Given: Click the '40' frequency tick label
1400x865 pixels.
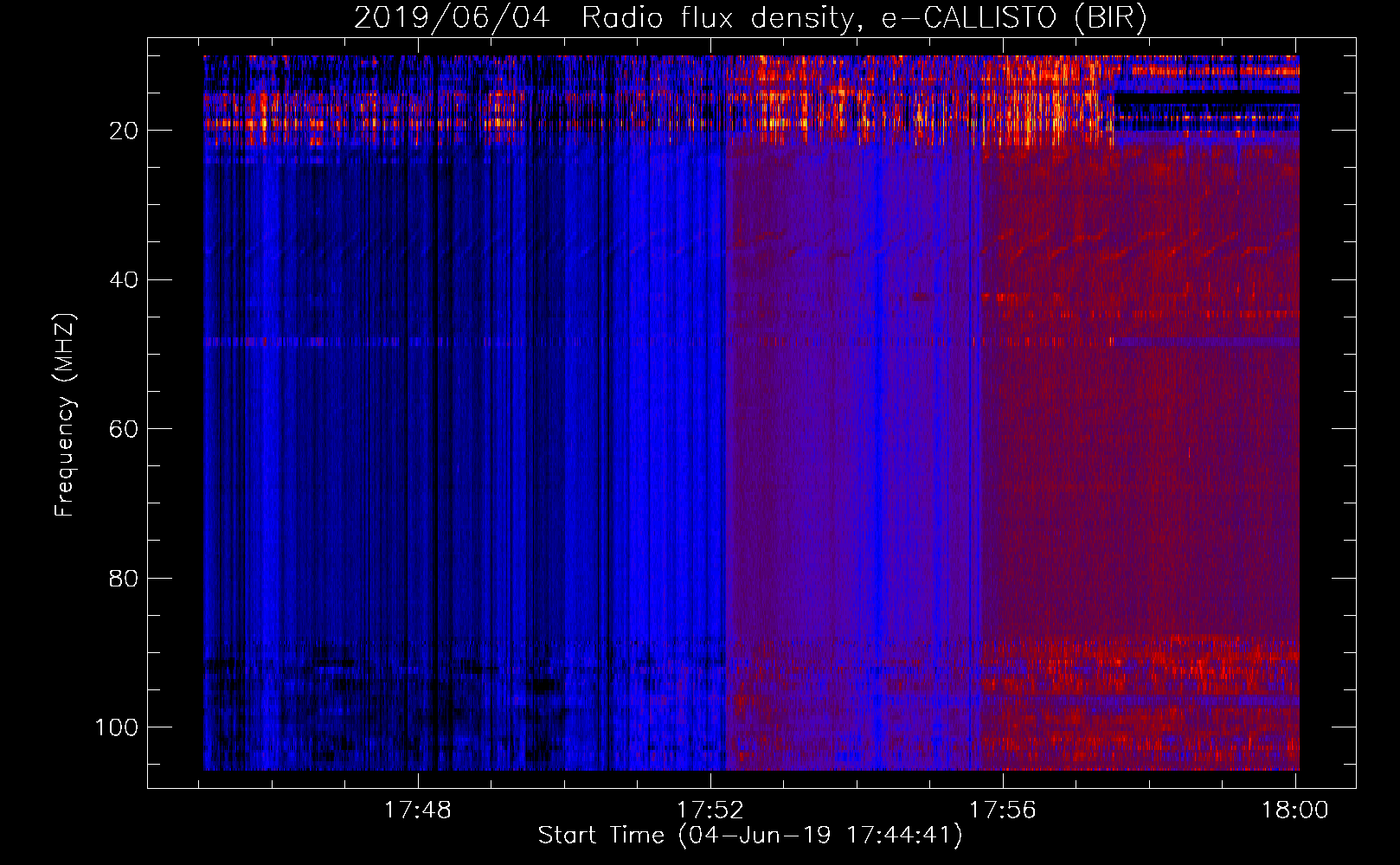Looking at the screenshot, I should coord(124,280).
